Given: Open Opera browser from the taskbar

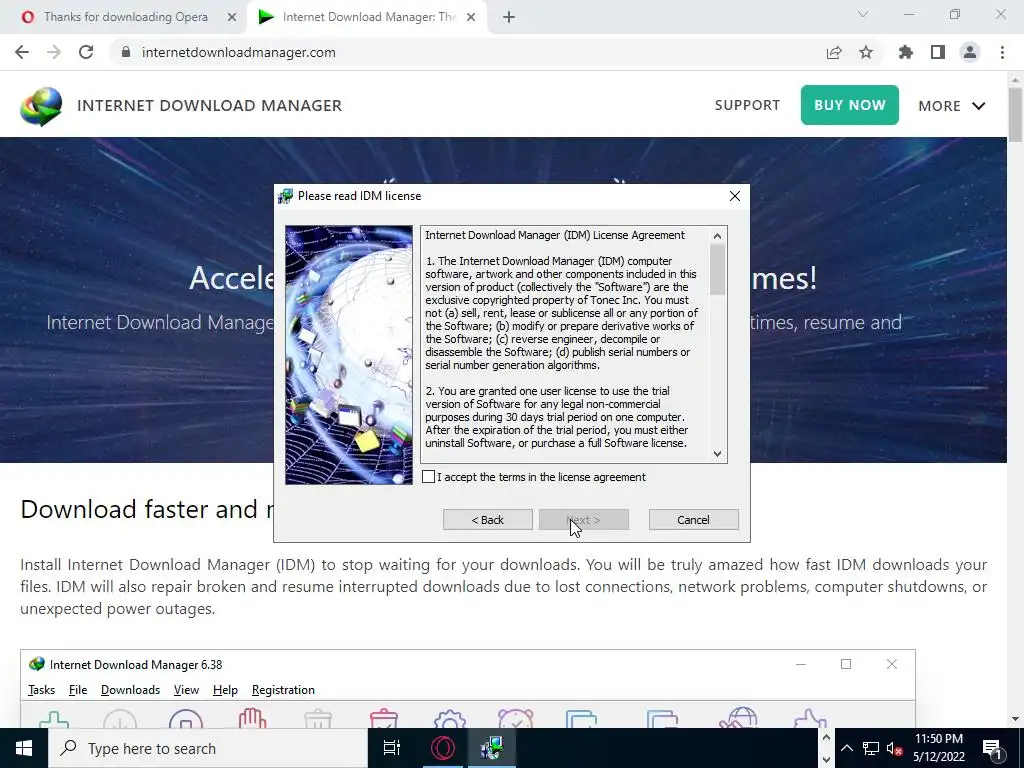Looking at the screenshot, I should pyautogui.click(x=443, y=748).
